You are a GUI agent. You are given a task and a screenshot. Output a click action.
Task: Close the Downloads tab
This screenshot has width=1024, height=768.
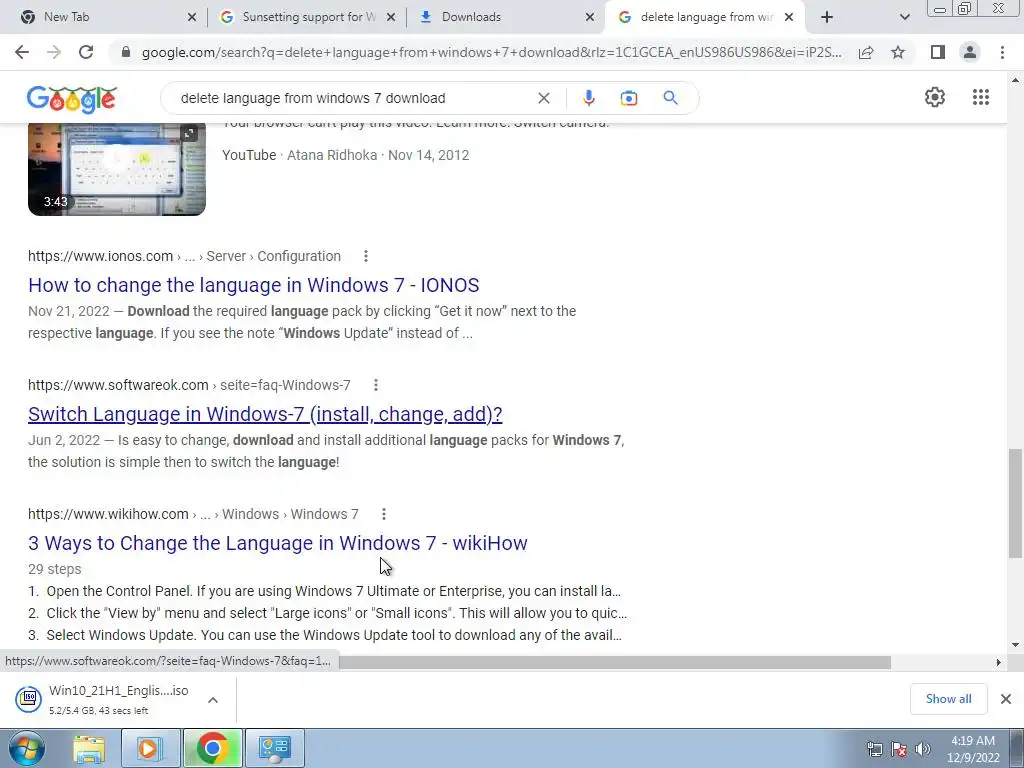(x=590, y=17)
